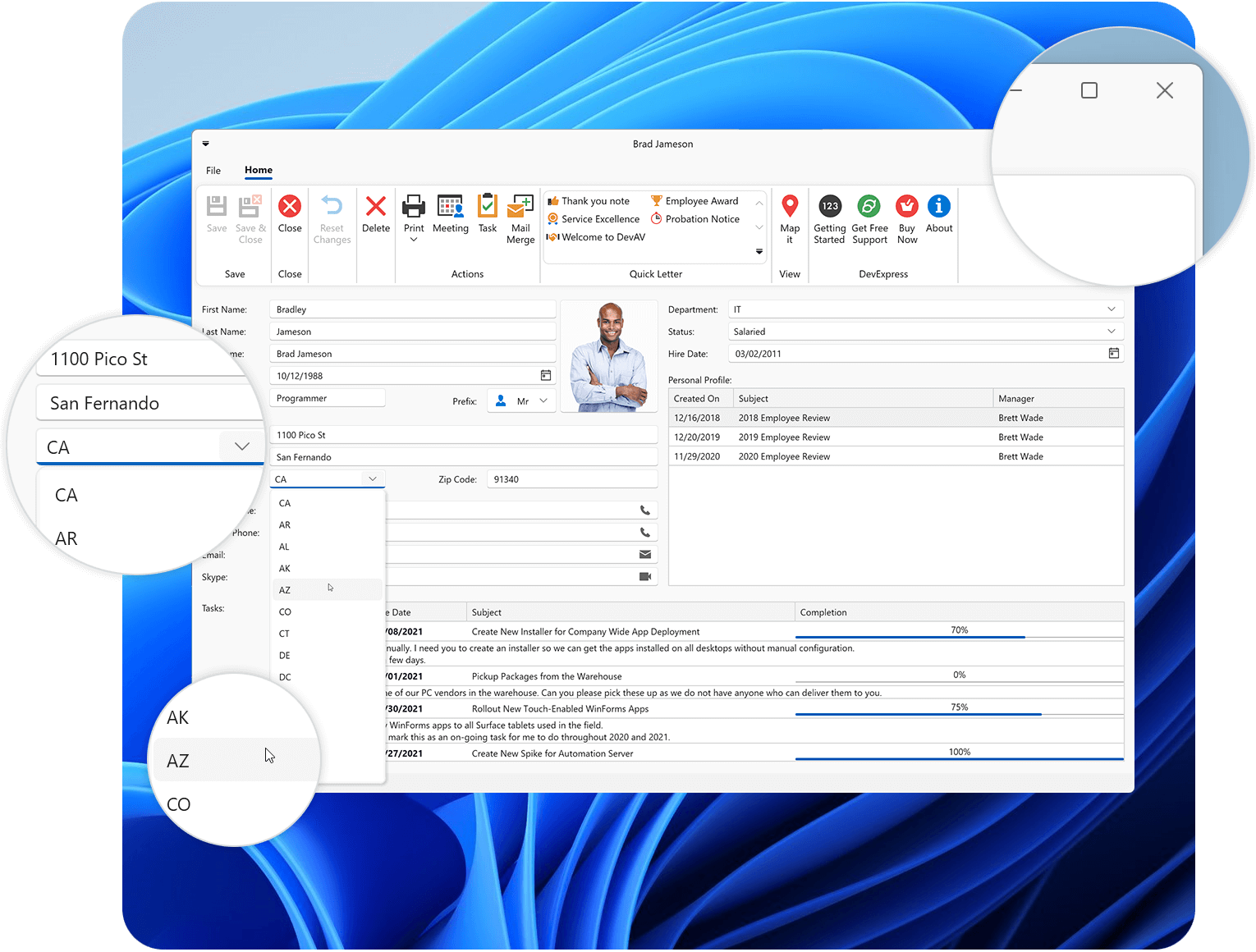Choose the Employee Award letter
The height and width of the screenshot is (952, 1256).
click(x=694, y=201)
